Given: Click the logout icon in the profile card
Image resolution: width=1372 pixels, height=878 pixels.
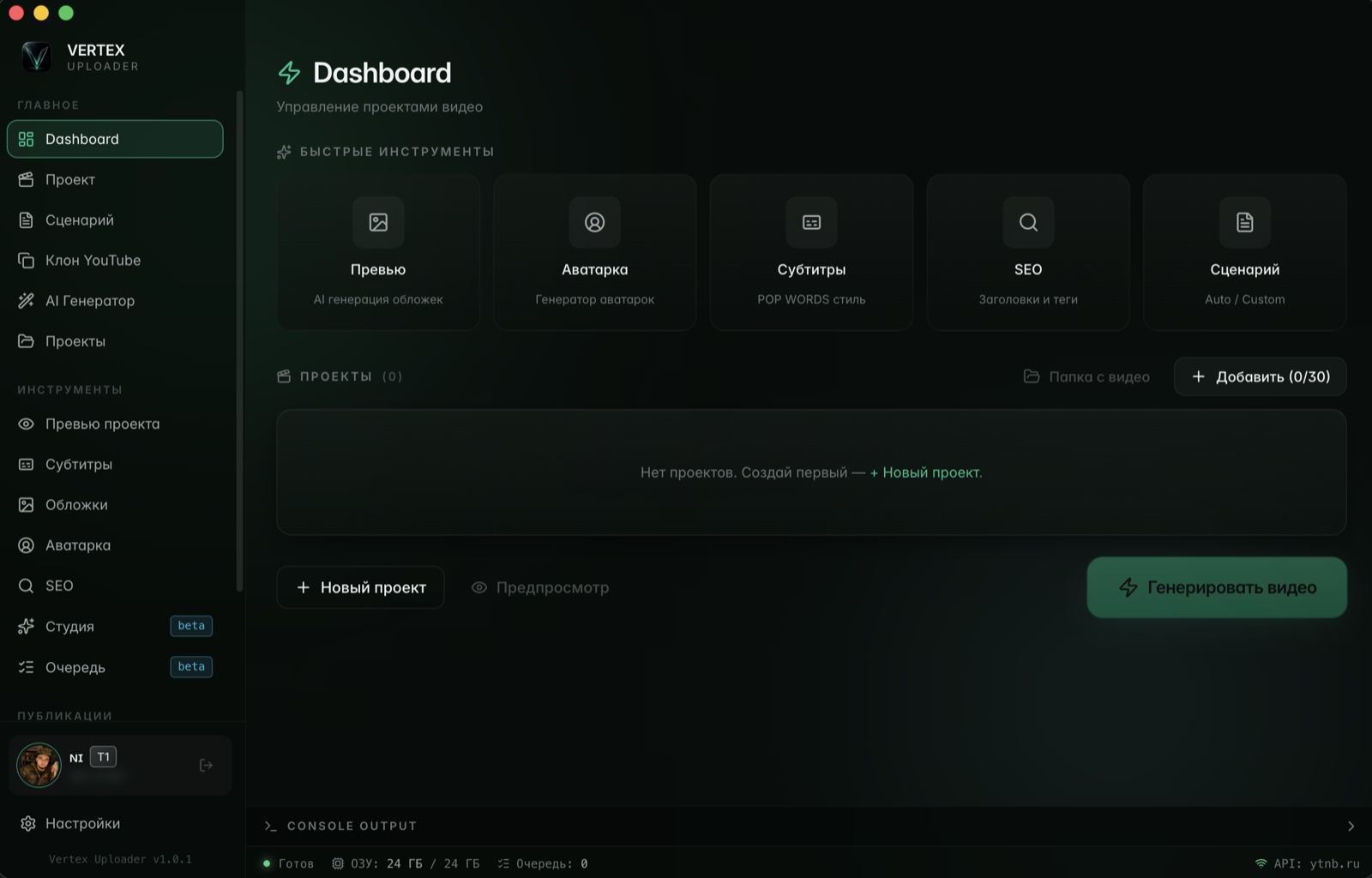Looking at the screenshot, I should [x=206, y=765].
